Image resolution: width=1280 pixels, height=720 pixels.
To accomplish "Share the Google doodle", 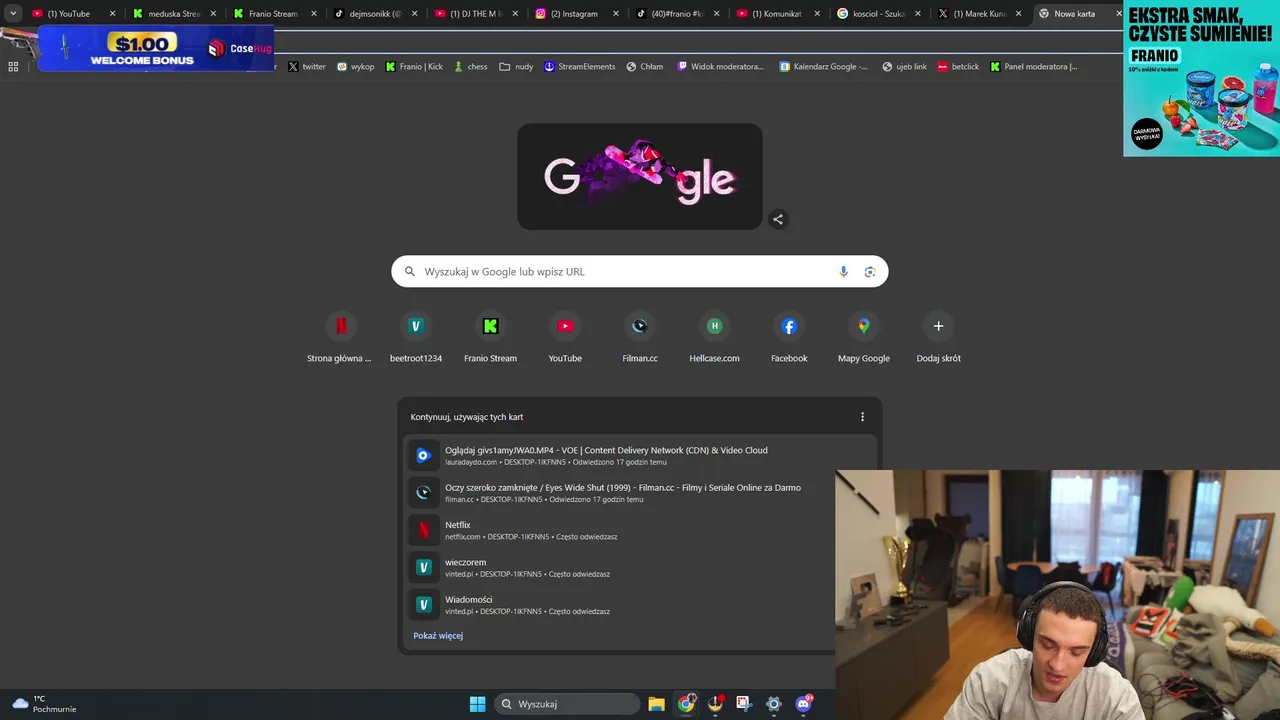I will pos(778,219).
